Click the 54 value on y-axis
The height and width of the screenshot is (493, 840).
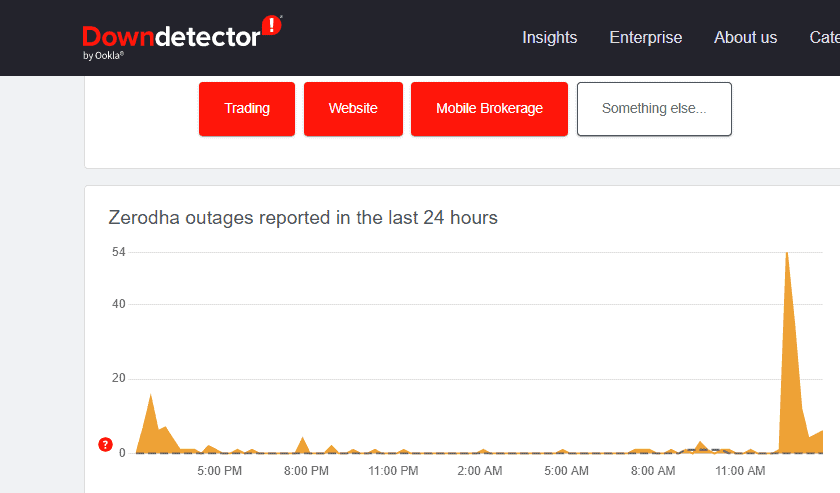118,252
